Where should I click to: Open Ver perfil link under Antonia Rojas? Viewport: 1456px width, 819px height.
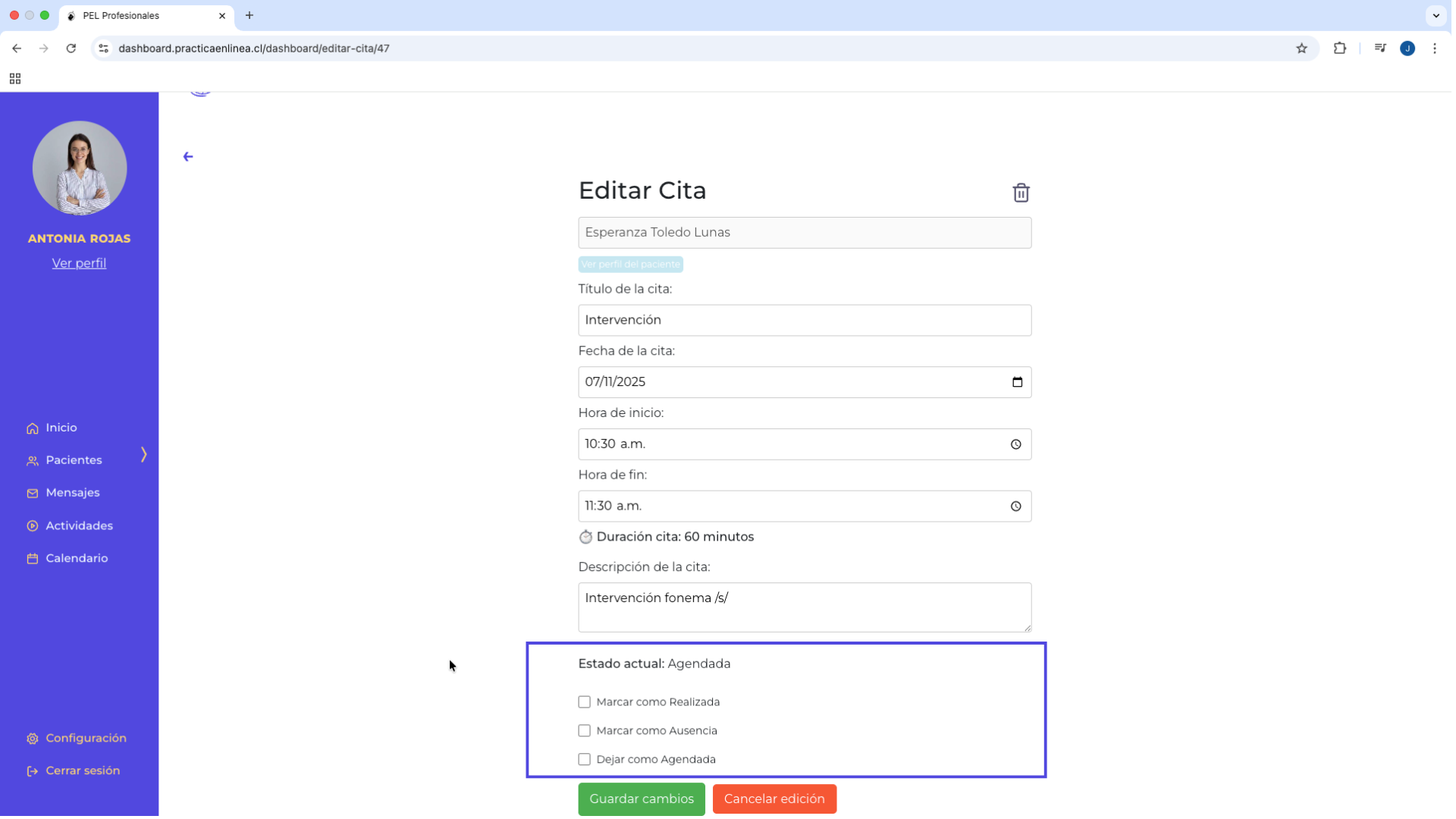(x=79, y=264)
